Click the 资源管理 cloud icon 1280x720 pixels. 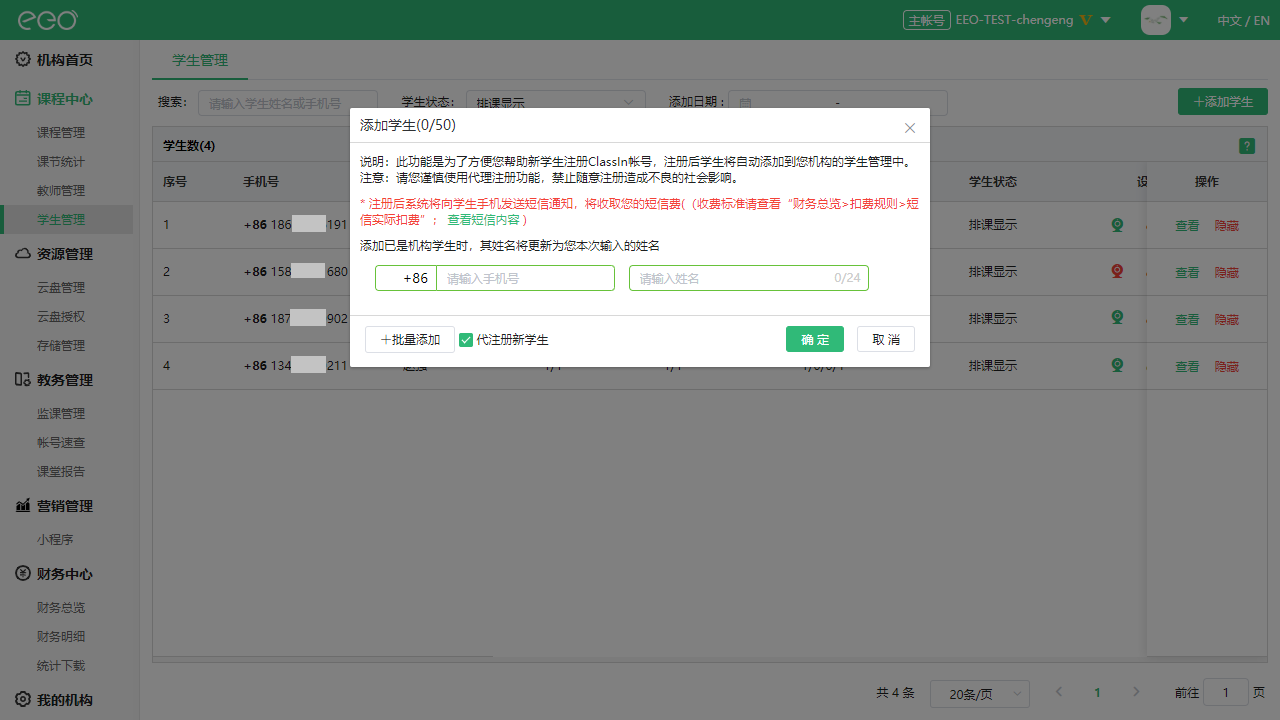[x=23, y=253]
